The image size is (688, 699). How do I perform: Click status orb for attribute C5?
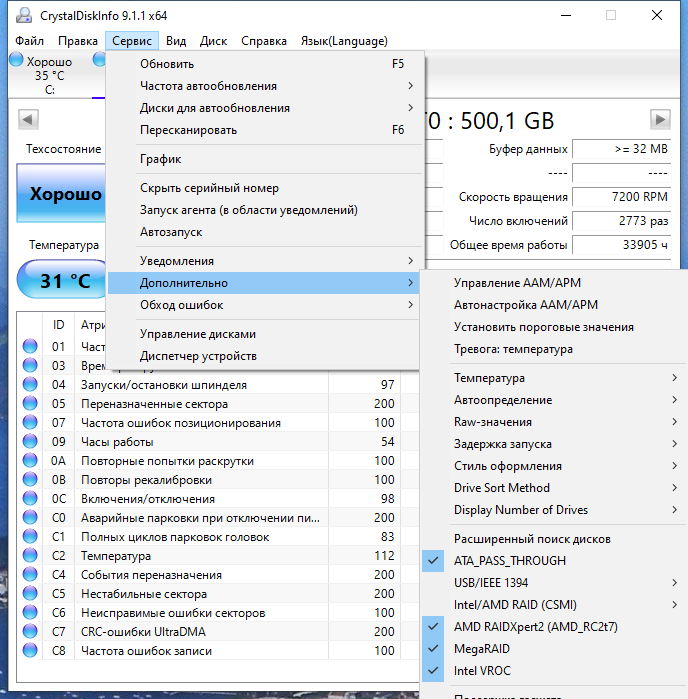[30, 594]
